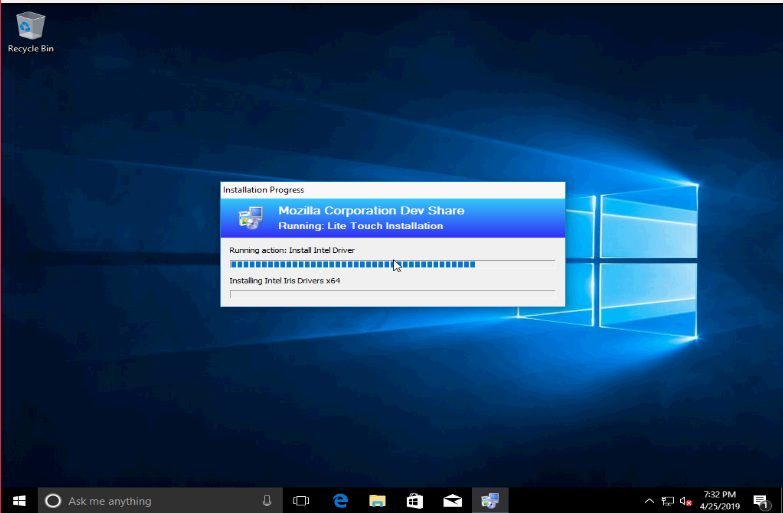
Task: Click the Show Desktop strip at the taskbar end
Action: tap(781, 501)
